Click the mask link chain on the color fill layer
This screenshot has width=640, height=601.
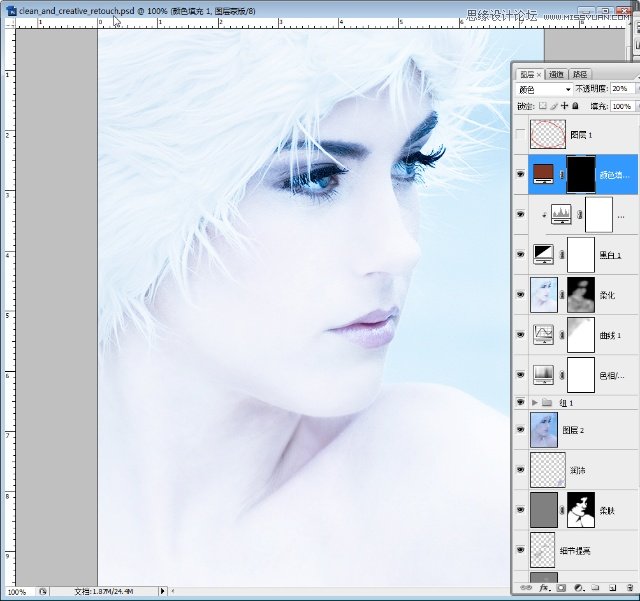[562, 174]
